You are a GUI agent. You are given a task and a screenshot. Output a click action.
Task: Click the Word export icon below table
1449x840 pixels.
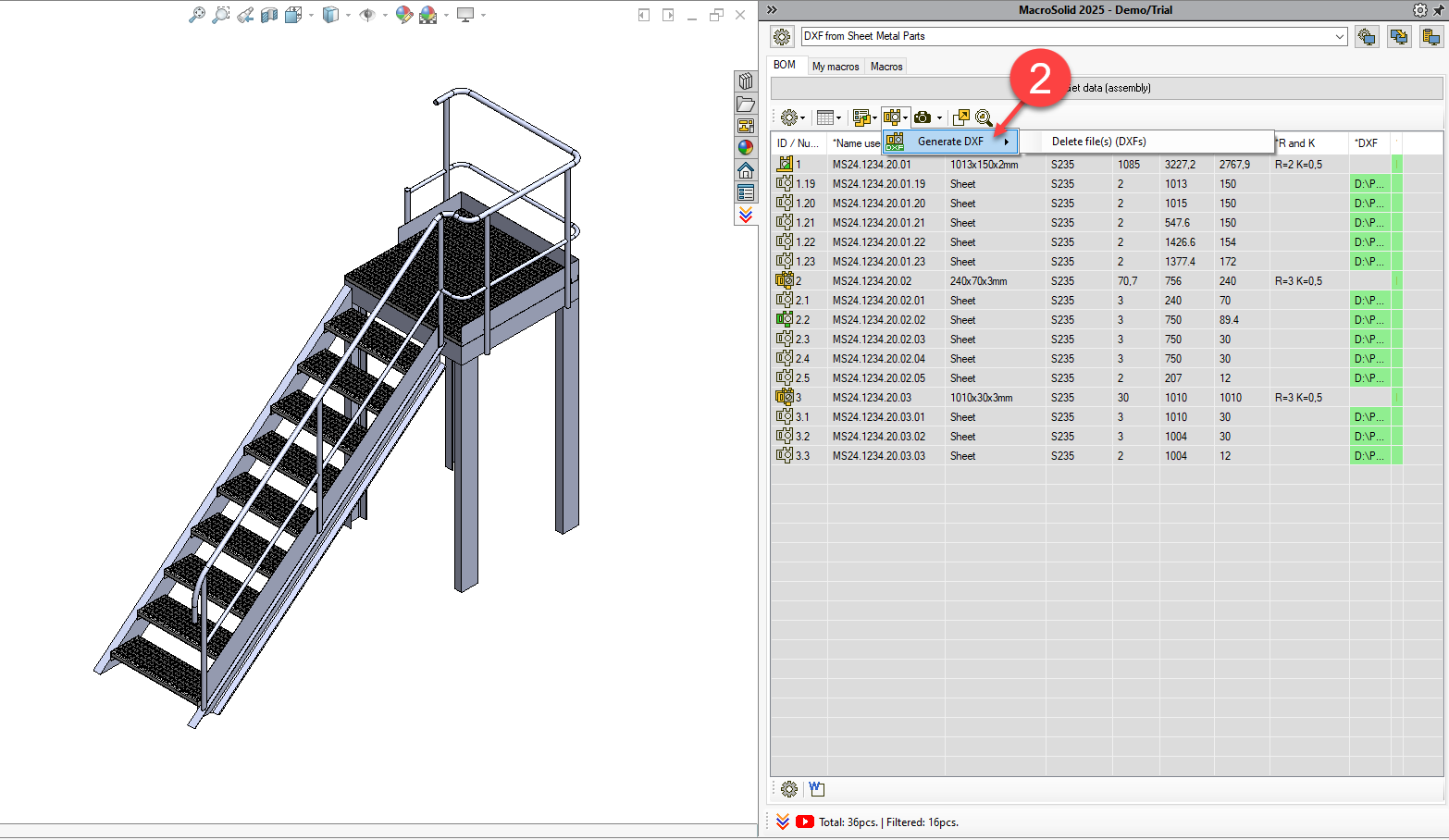pyautogui.click(x=816, y=789)
